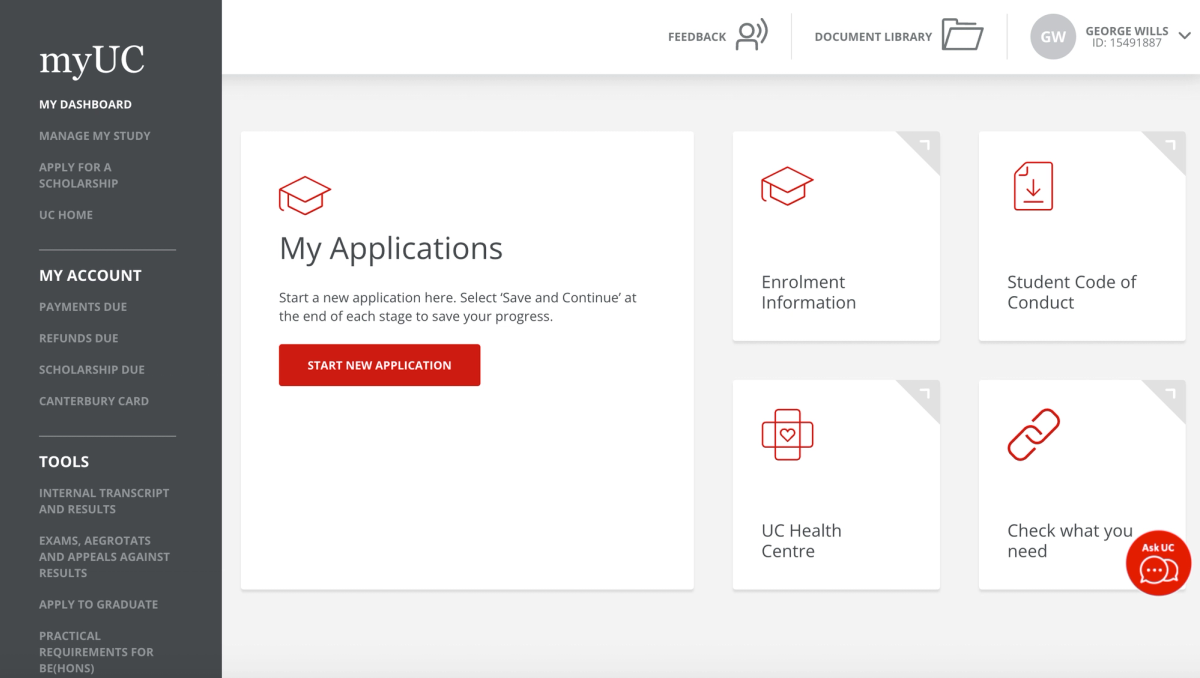Screen dimensions: 1200x678
Task: Go to My Dashboard in sidebar
Action: click(x=85, y=104)
